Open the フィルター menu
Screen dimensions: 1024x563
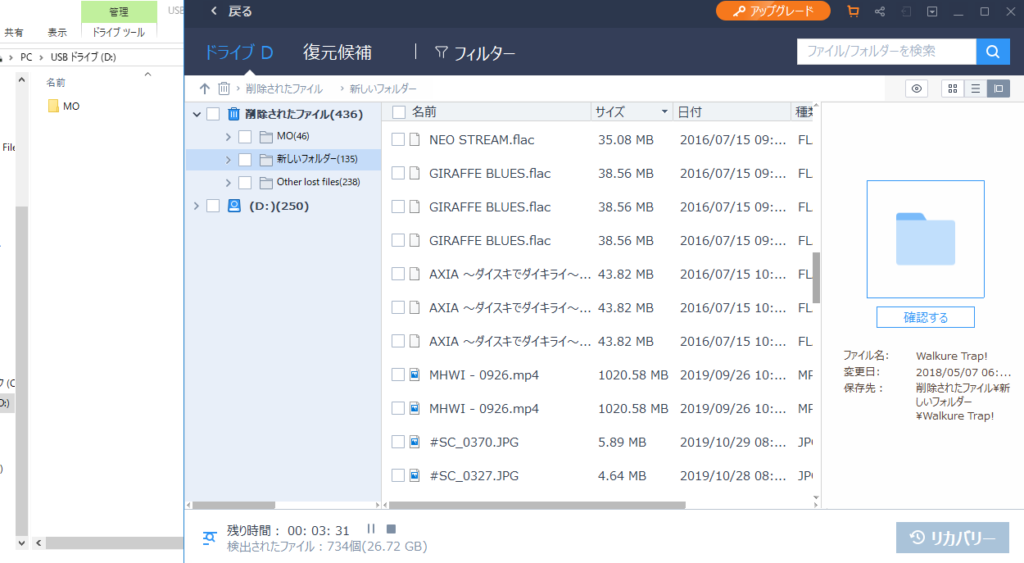(x=475, y=53)
